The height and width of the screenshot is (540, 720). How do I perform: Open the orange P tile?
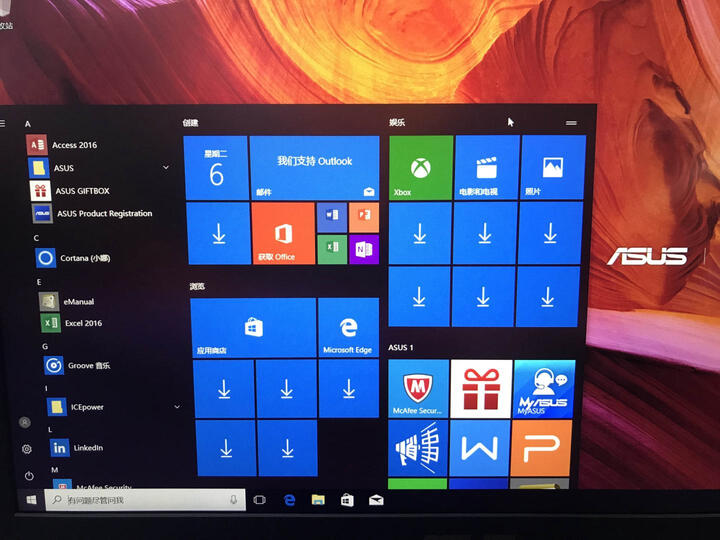(541, 448)
